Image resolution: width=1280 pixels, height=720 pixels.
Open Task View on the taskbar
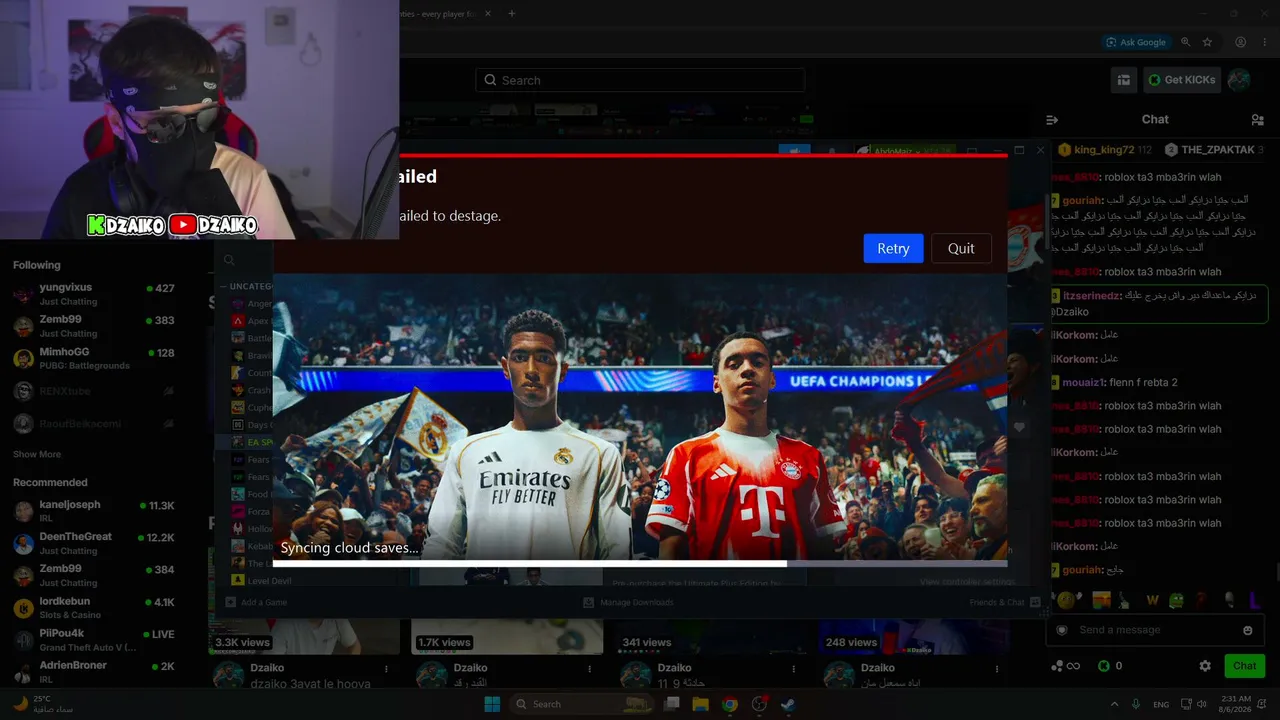[x=672, y=704]
